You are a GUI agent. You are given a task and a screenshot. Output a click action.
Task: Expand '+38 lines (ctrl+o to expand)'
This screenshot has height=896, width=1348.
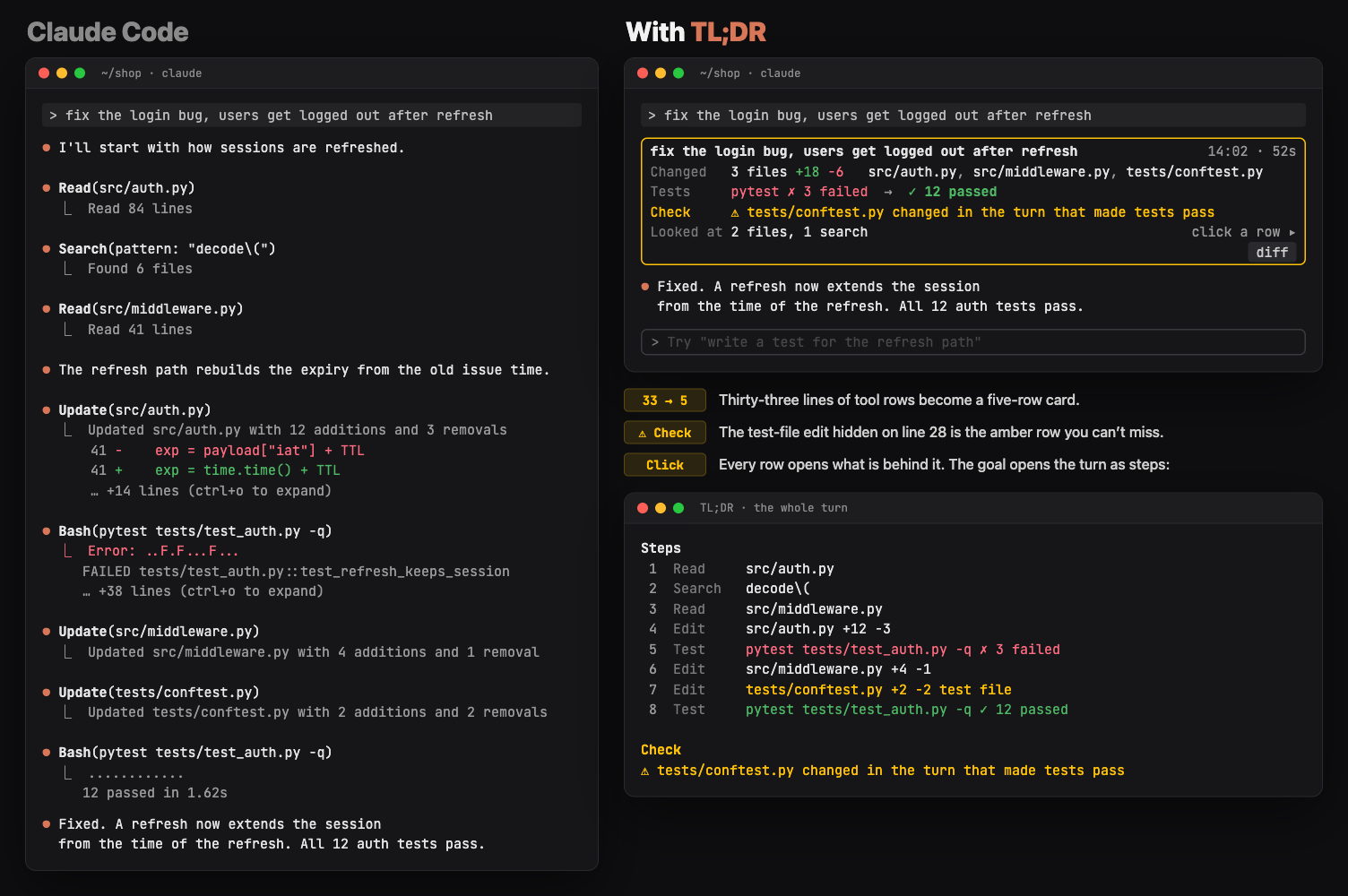point(203,591)
